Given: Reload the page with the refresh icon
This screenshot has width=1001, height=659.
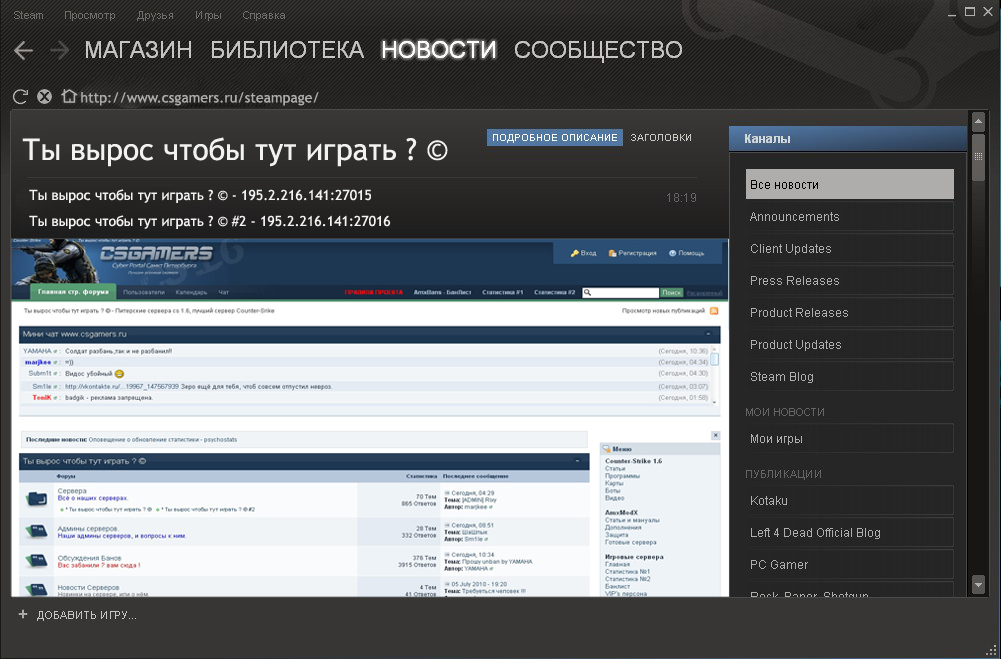Looking at the screenshot, I should 20,97.
